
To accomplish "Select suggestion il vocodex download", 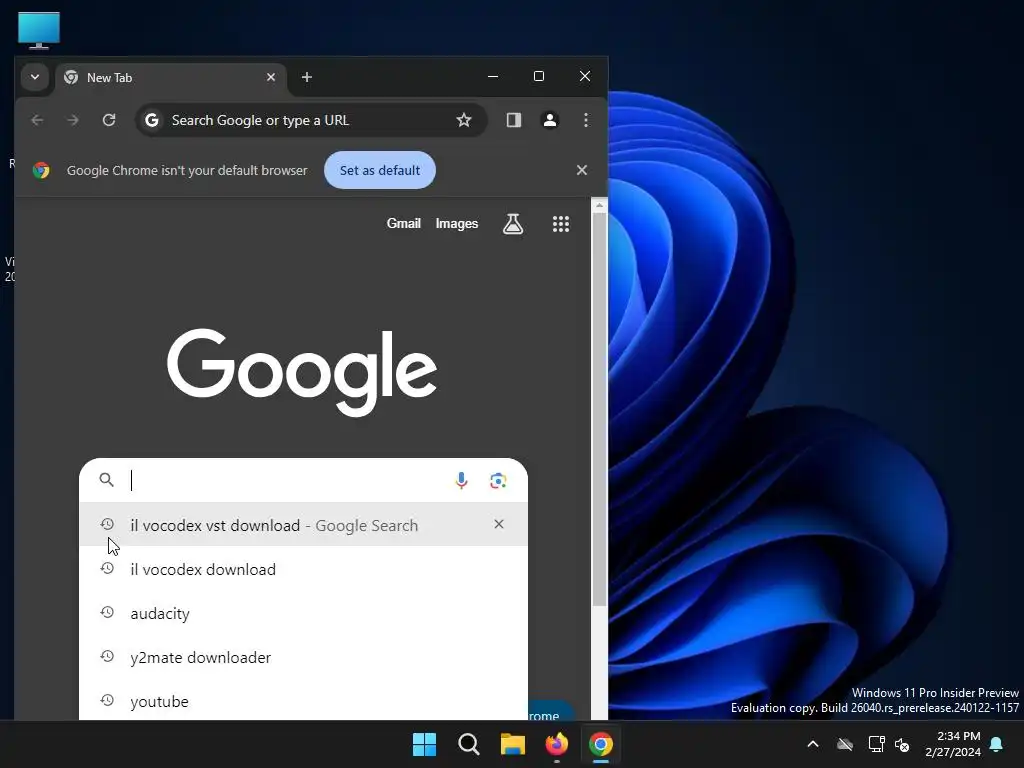I will click(x=303, y=569).
